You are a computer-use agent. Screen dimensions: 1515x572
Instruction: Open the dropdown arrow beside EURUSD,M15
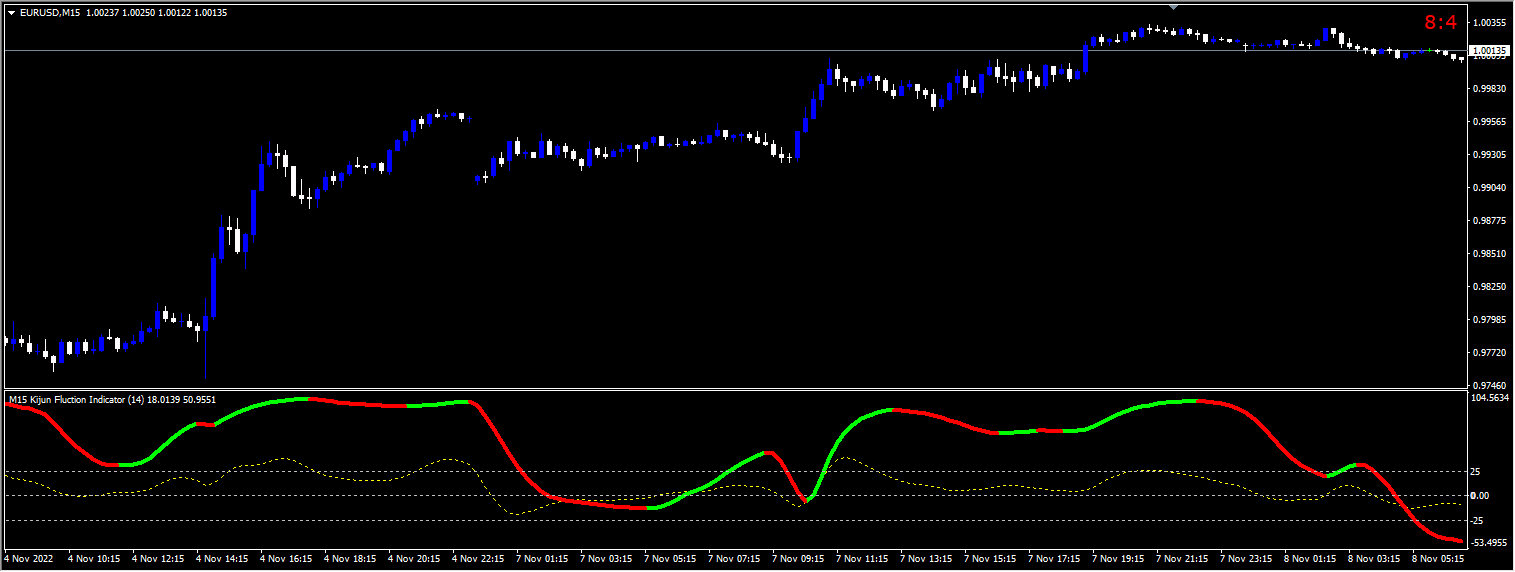tap(11, 12)
